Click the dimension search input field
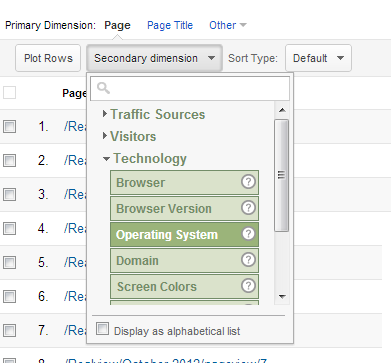Screen dimensions: 391x363 pyautogui.click(x=190, y=88)
